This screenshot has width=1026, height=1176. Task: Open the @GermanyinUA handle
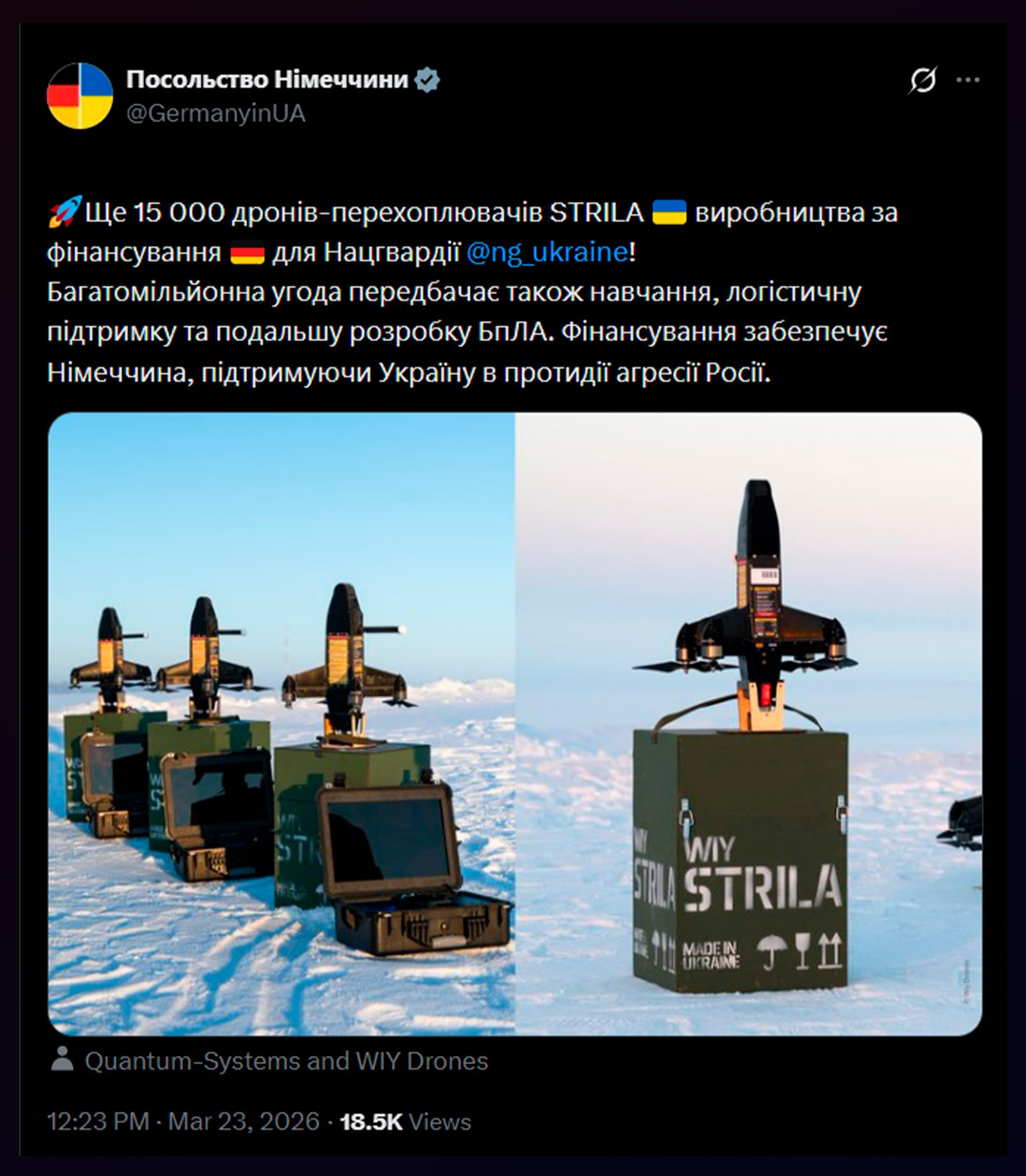tap(215, 114)
